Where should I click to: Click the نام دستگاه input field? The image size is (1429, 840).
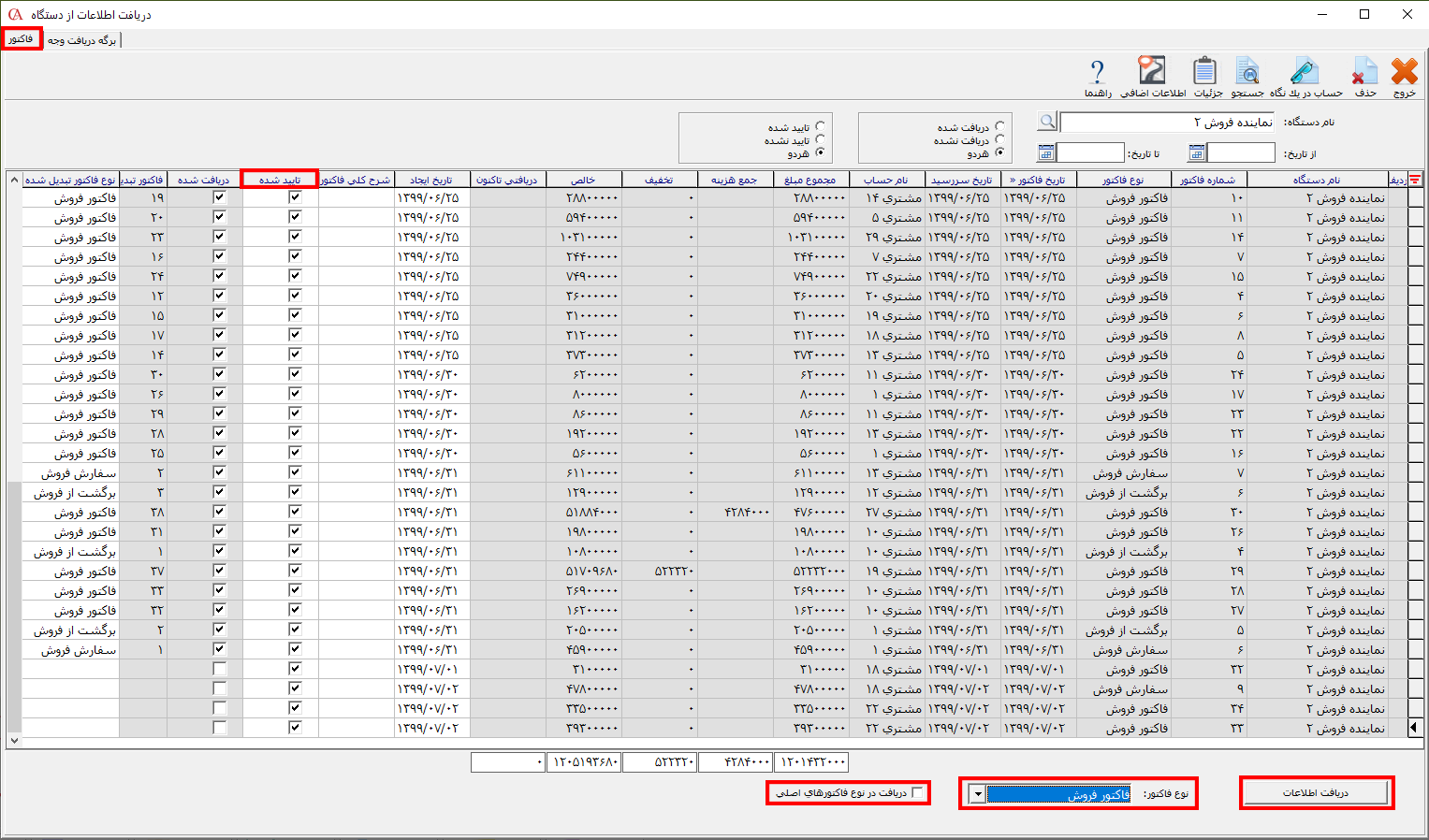(1167, 123)
